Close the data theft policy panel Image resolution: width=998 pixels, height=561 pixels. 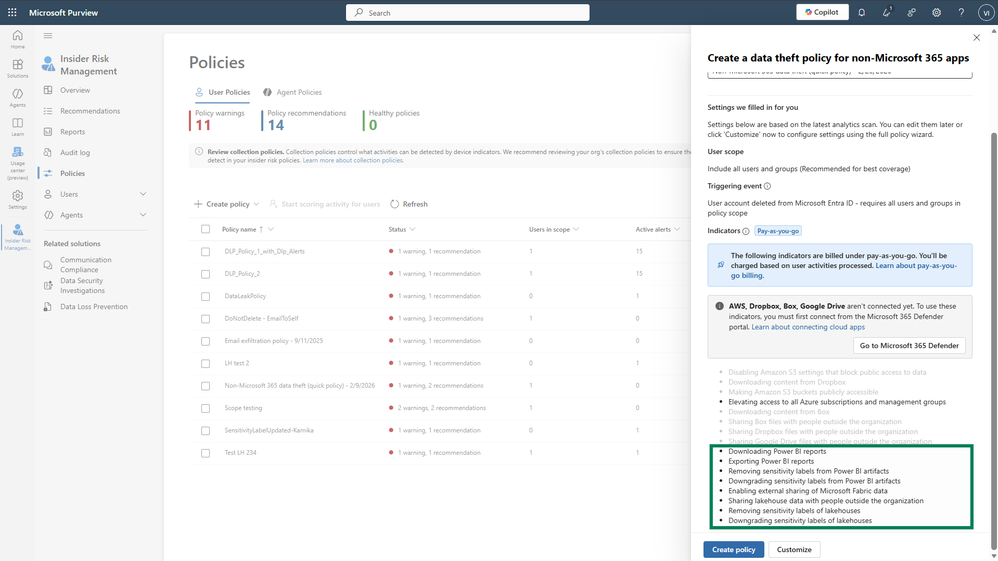976,38
